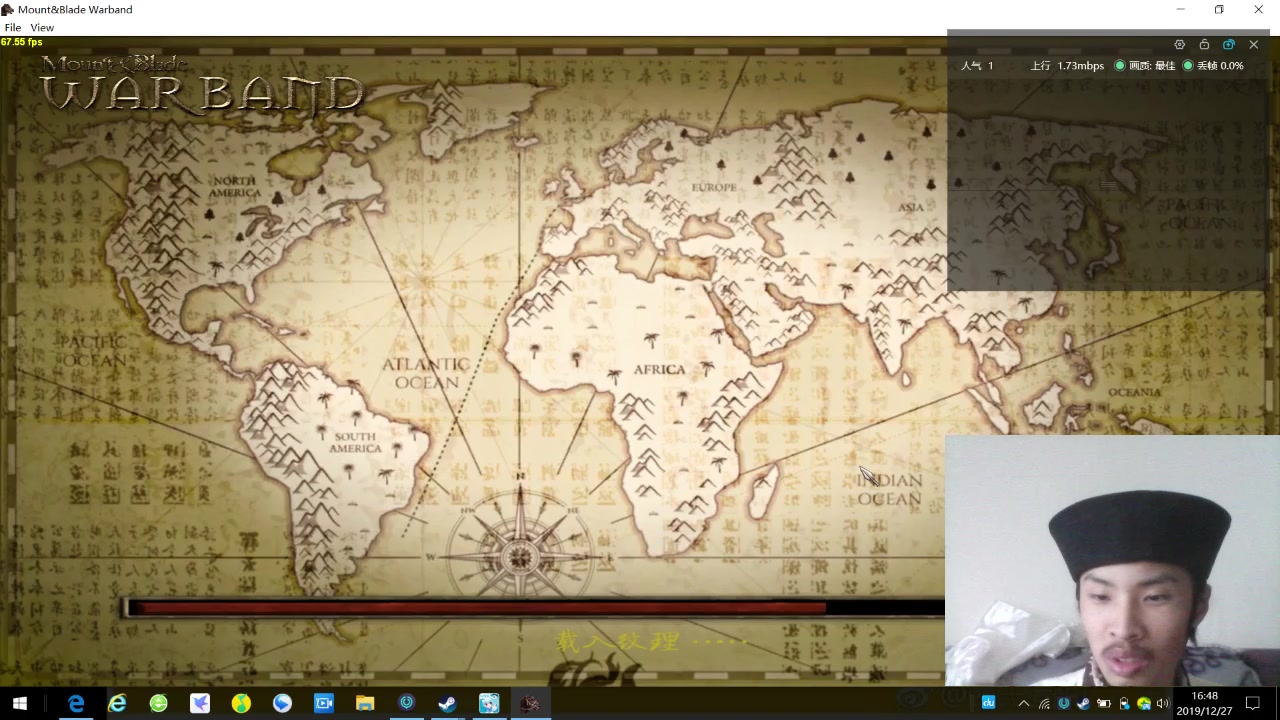This screenshot has width=1280, height=720.
Task: Click the 67.55 fps counter text
Action: (22, 42)
